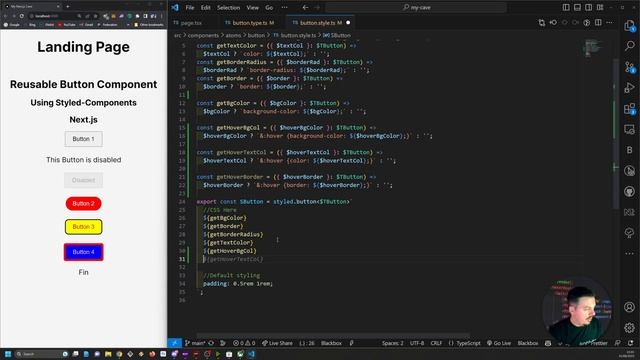Click the my-cave command center search box
640x360 pixels.
(416, 7)
